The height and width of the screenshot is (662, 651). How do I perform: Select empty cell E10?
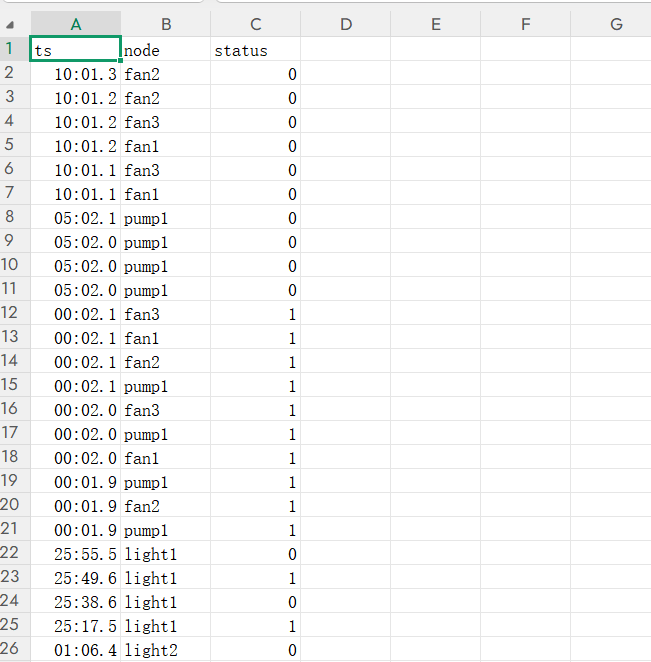[x=436, y=266]
